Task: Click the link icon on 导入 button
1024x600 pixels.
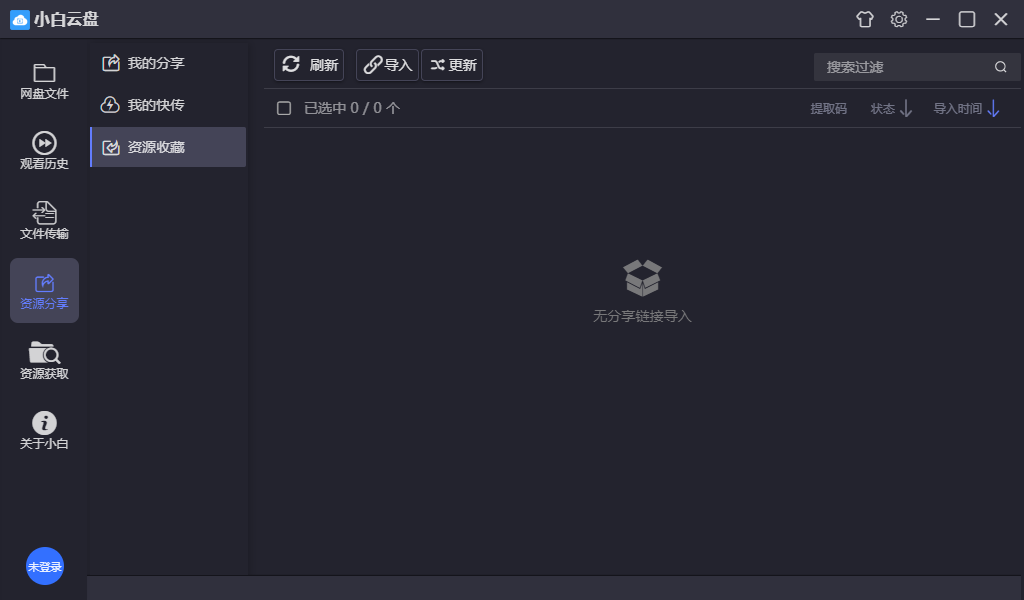Action: 374,64
